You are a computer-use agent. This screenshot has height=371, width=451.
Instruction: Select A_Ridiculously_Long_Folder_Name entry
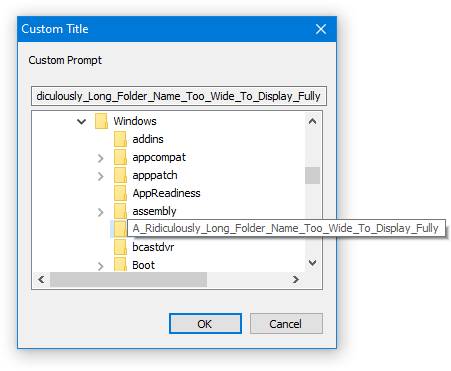coord(286,228)
